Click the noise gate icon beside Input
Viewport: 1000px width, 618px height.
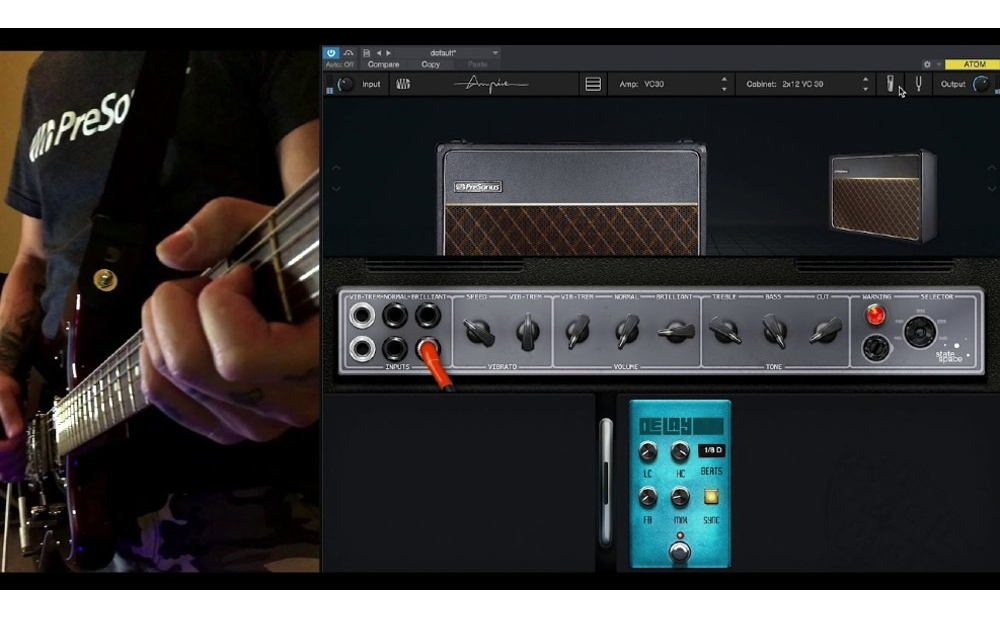[x=403, y=85]
